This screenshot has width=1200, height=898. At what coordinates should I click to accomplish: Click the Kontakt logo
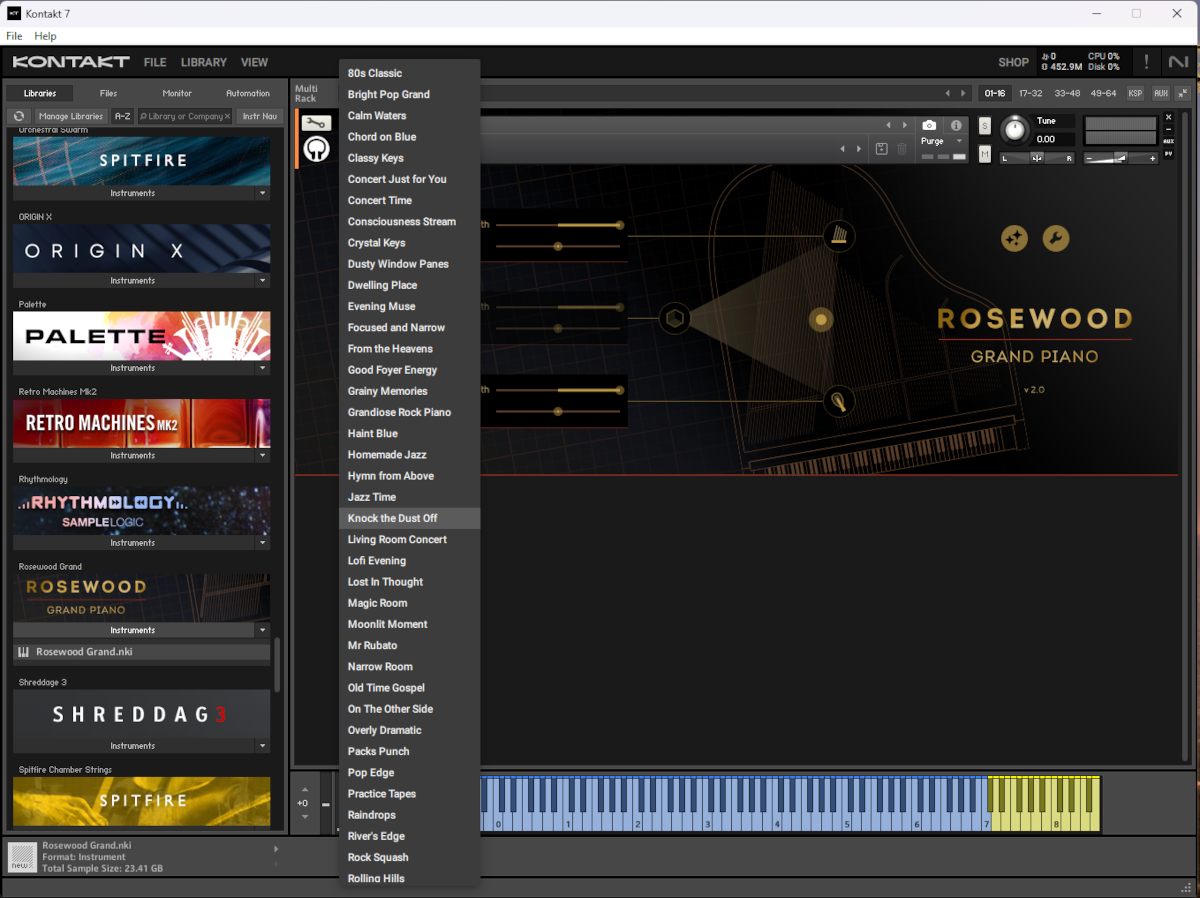pos(71,62)
